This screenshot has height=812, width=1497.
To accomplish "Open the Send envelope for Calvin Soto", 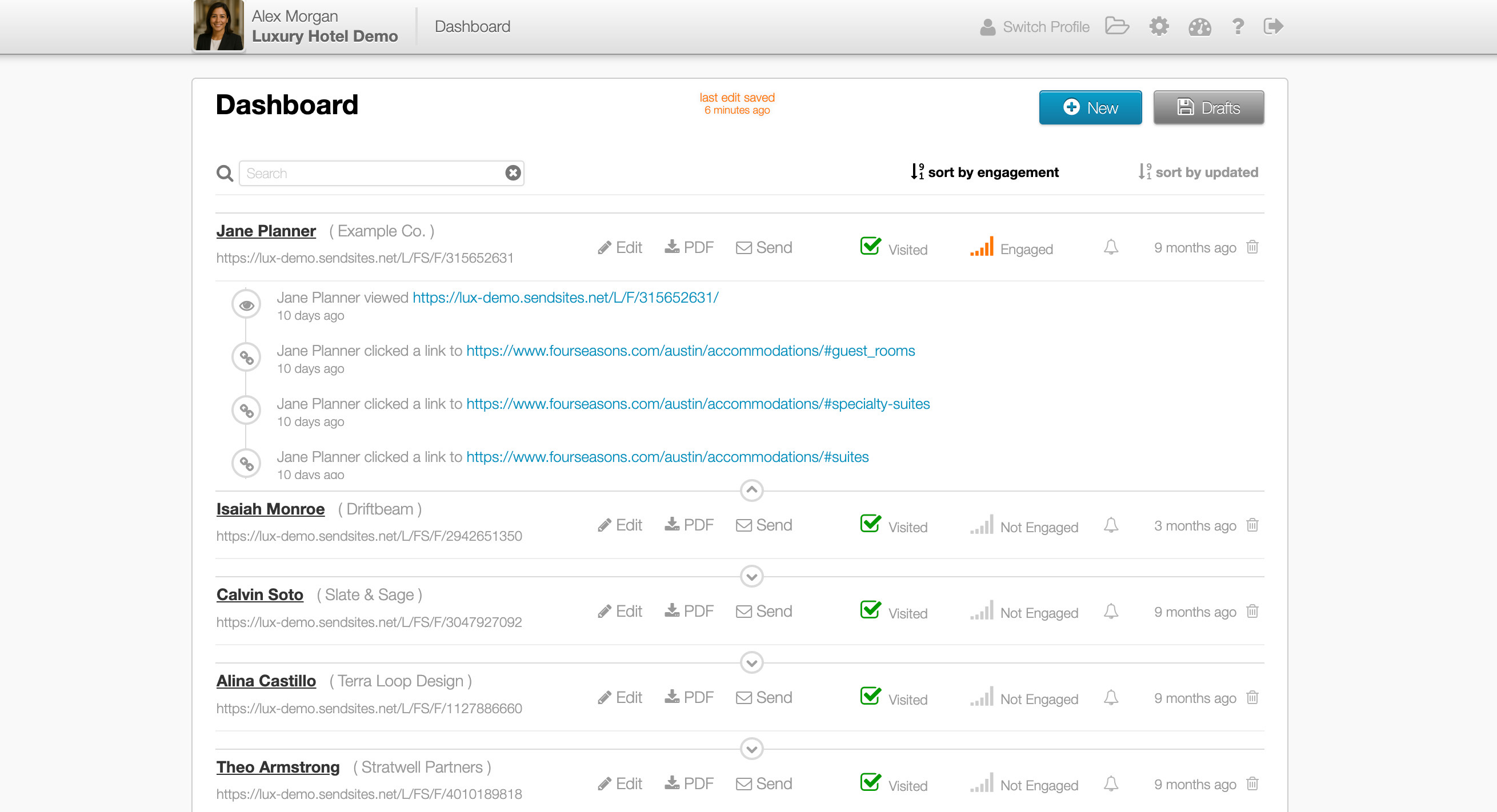I will pos(763,610).
